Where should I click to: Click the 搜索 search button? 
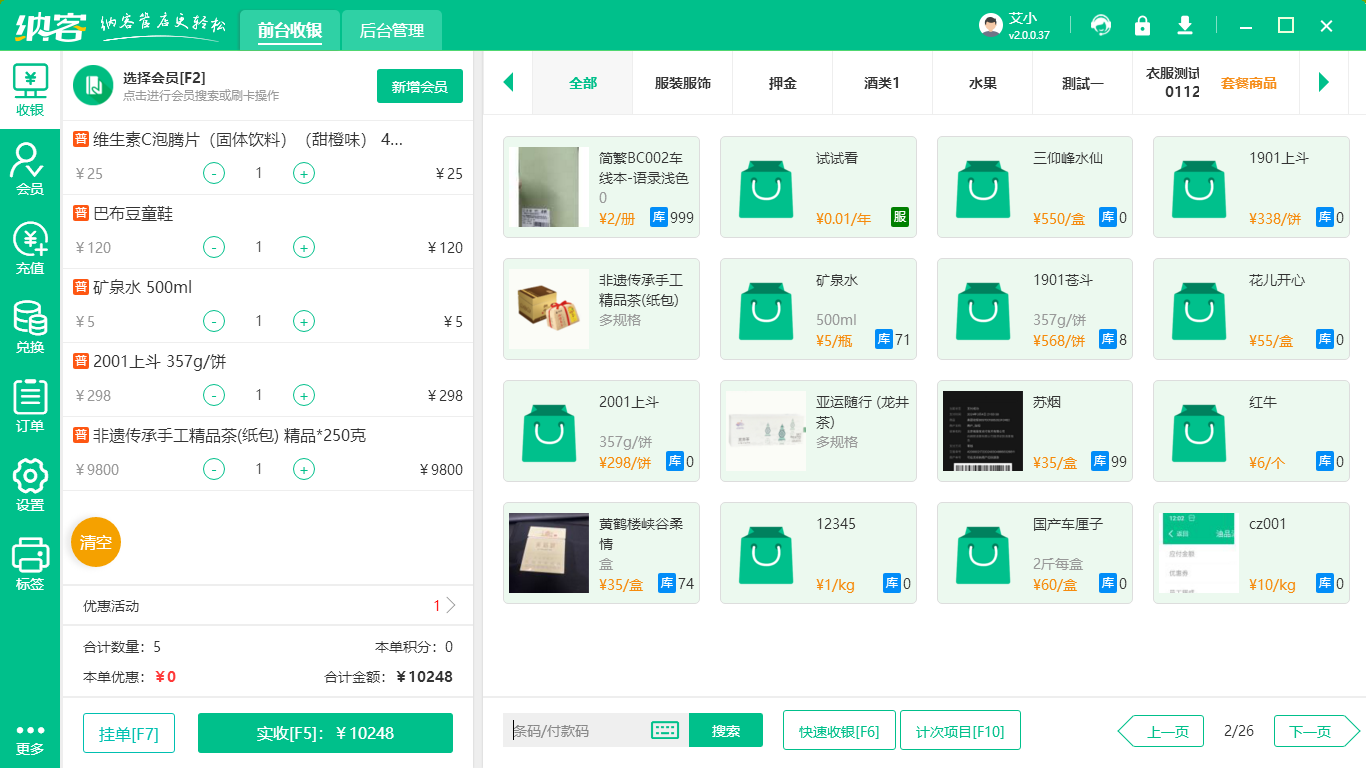coord(726,730)
